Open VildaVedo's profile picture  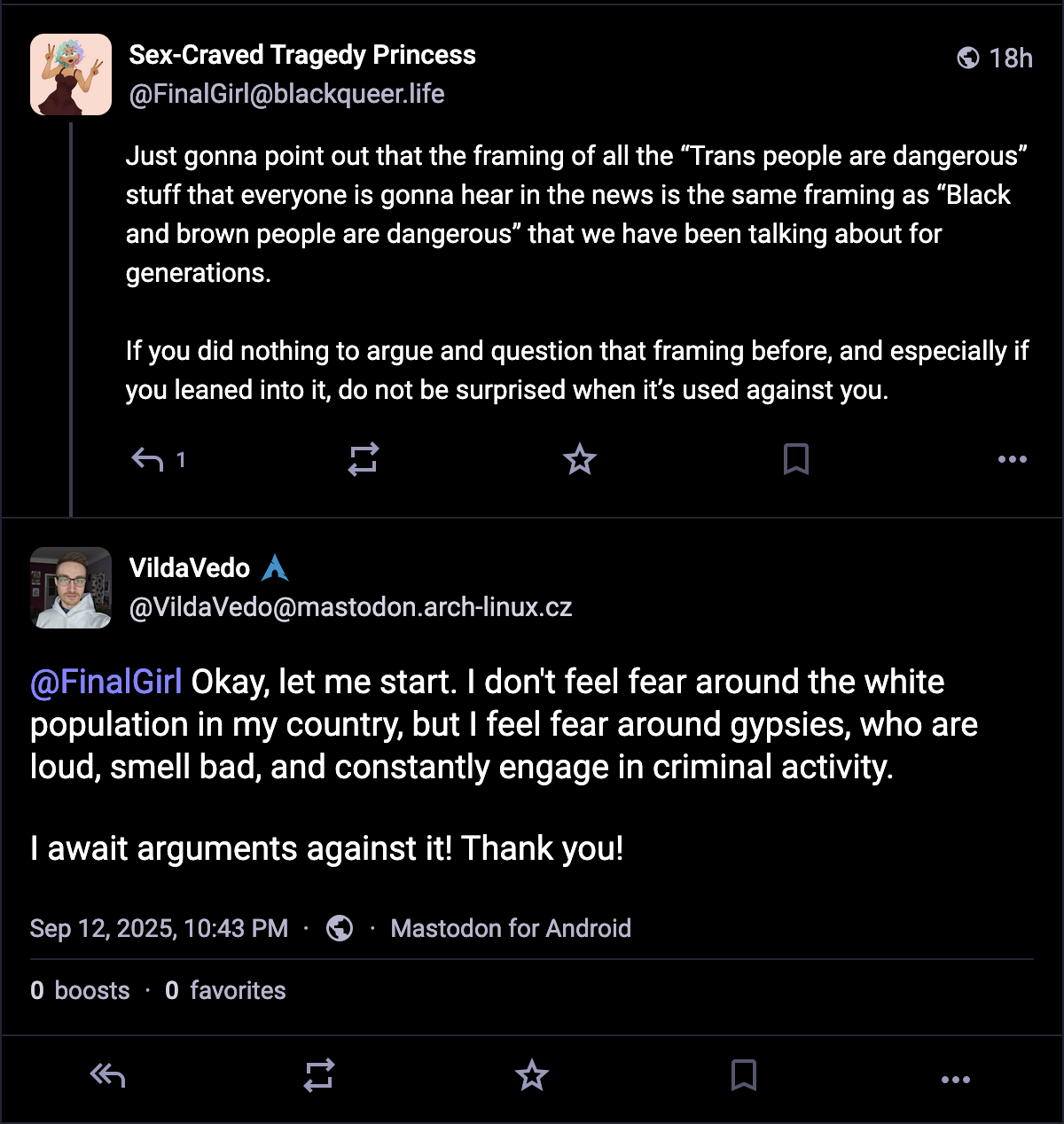tap(71, 588)
